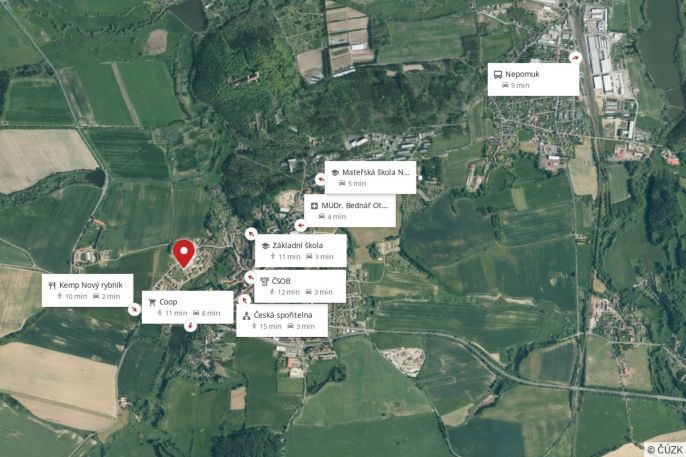
Task: Click the ČÚZK copyright attribution
Action: tap(665, 450)
